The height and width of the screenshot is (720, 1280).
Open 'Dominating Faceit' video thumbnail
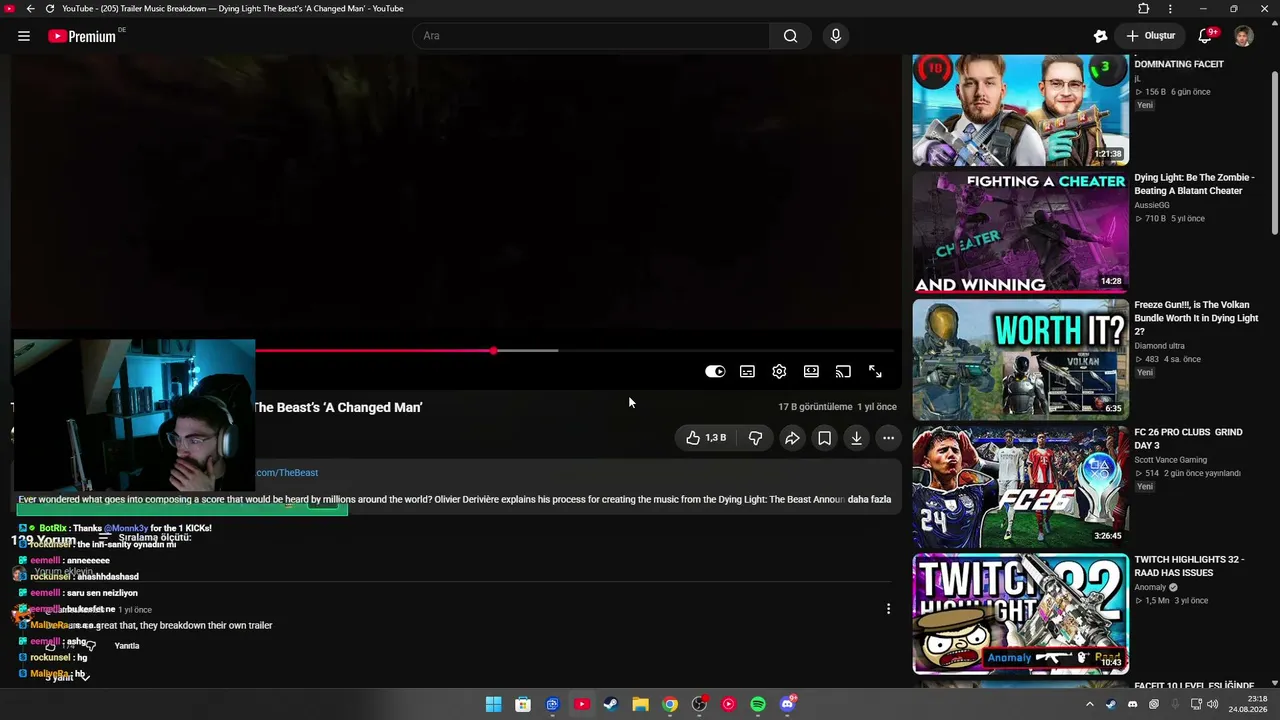(x=1020, y=110)
